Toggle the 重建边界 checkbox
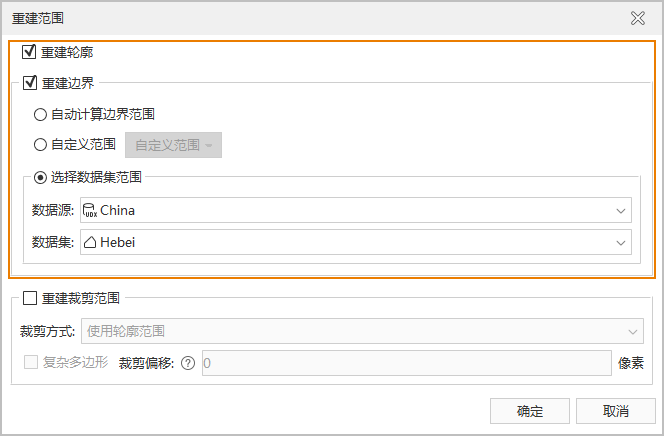 pyautogui.click(x=29, y=83)
